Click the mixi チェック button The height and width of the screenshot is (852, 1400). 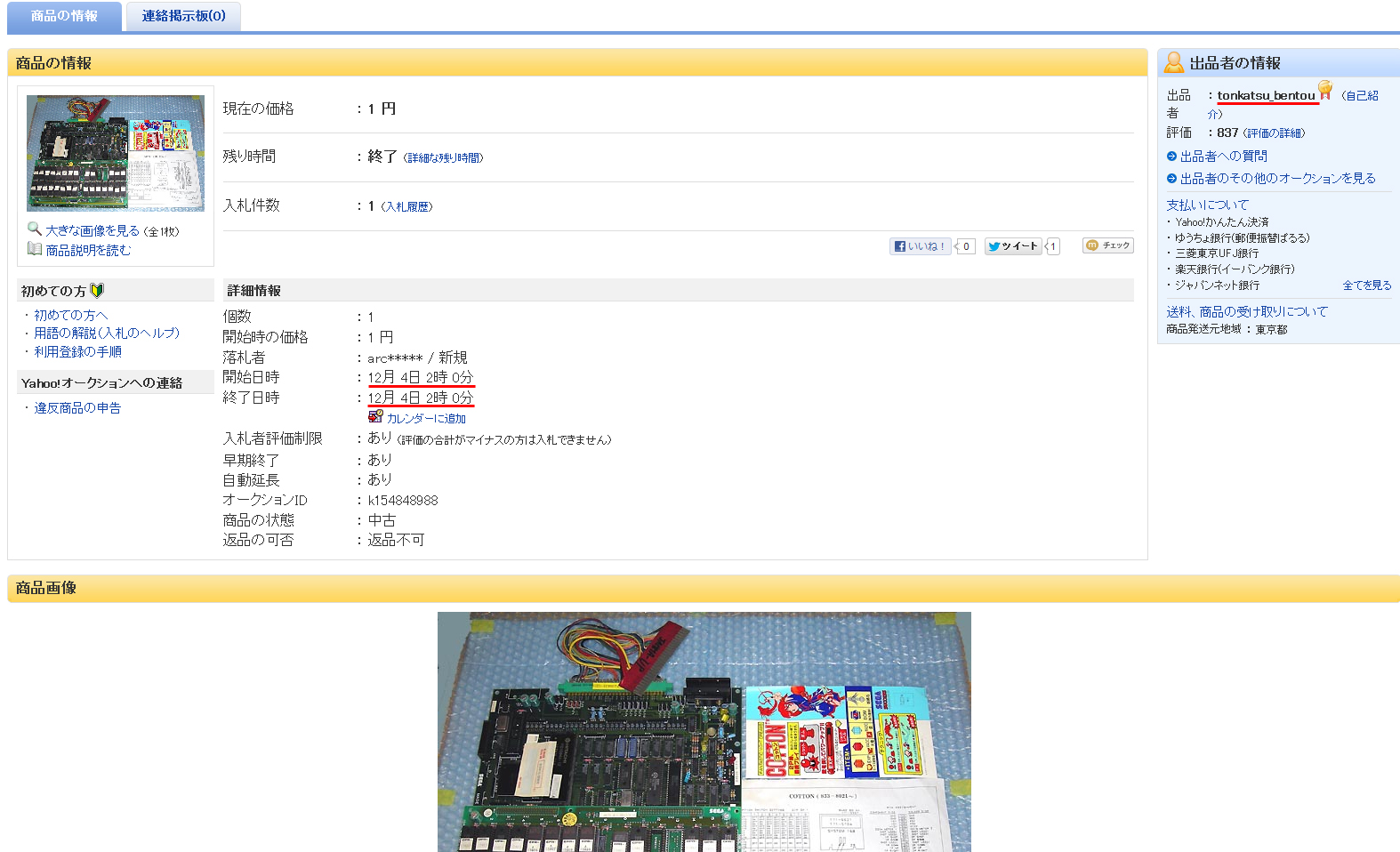(1107, 245)
